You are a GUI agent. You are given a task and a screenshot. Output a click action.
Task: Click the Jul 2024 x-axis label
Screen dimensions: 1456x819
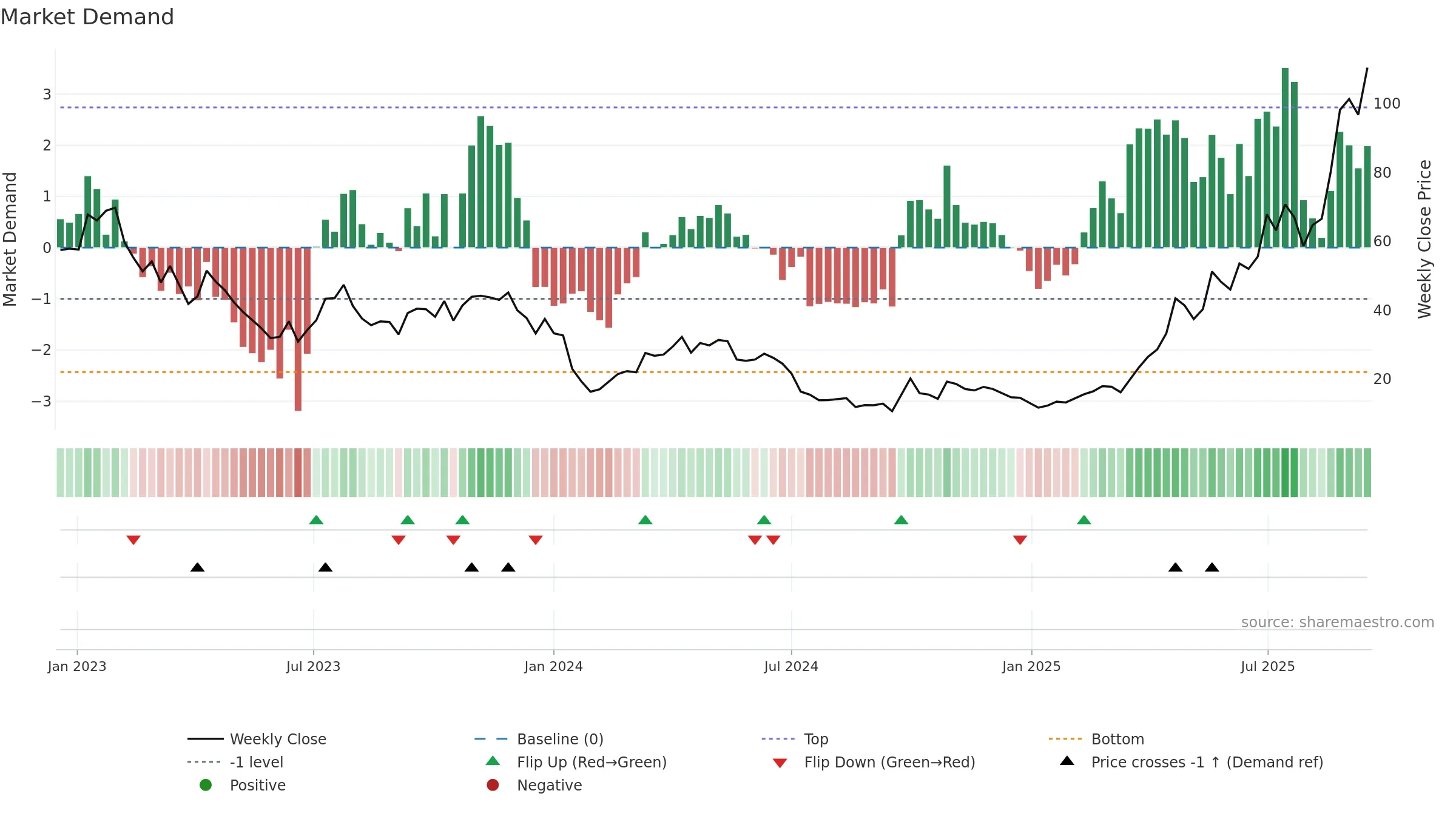click(791, 666)
